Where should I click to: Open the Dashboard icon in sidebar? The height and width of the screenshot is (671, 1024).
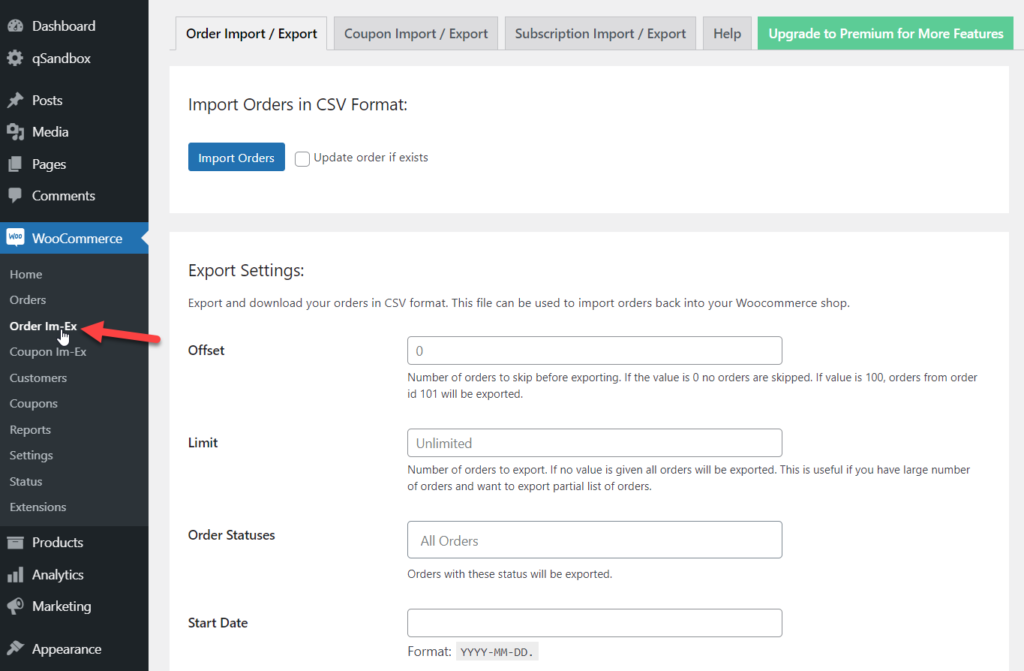15,26
